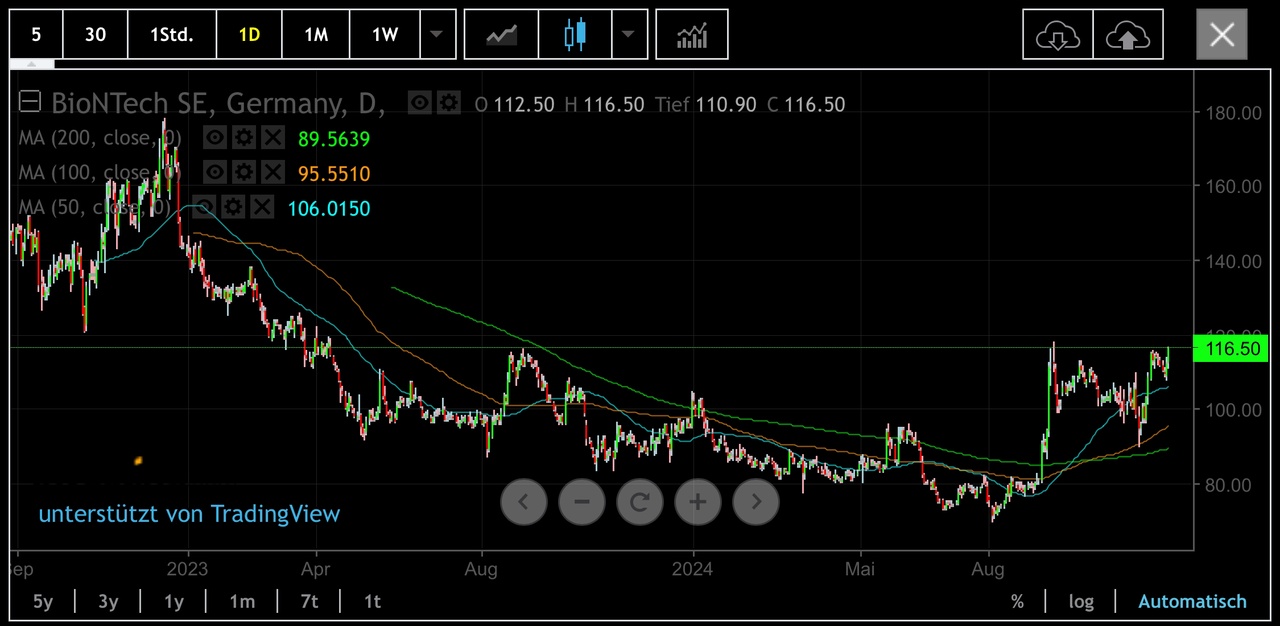Click the 2024 time axis label
Viewport: 1280px width, 626px height.
click(692, 569)
